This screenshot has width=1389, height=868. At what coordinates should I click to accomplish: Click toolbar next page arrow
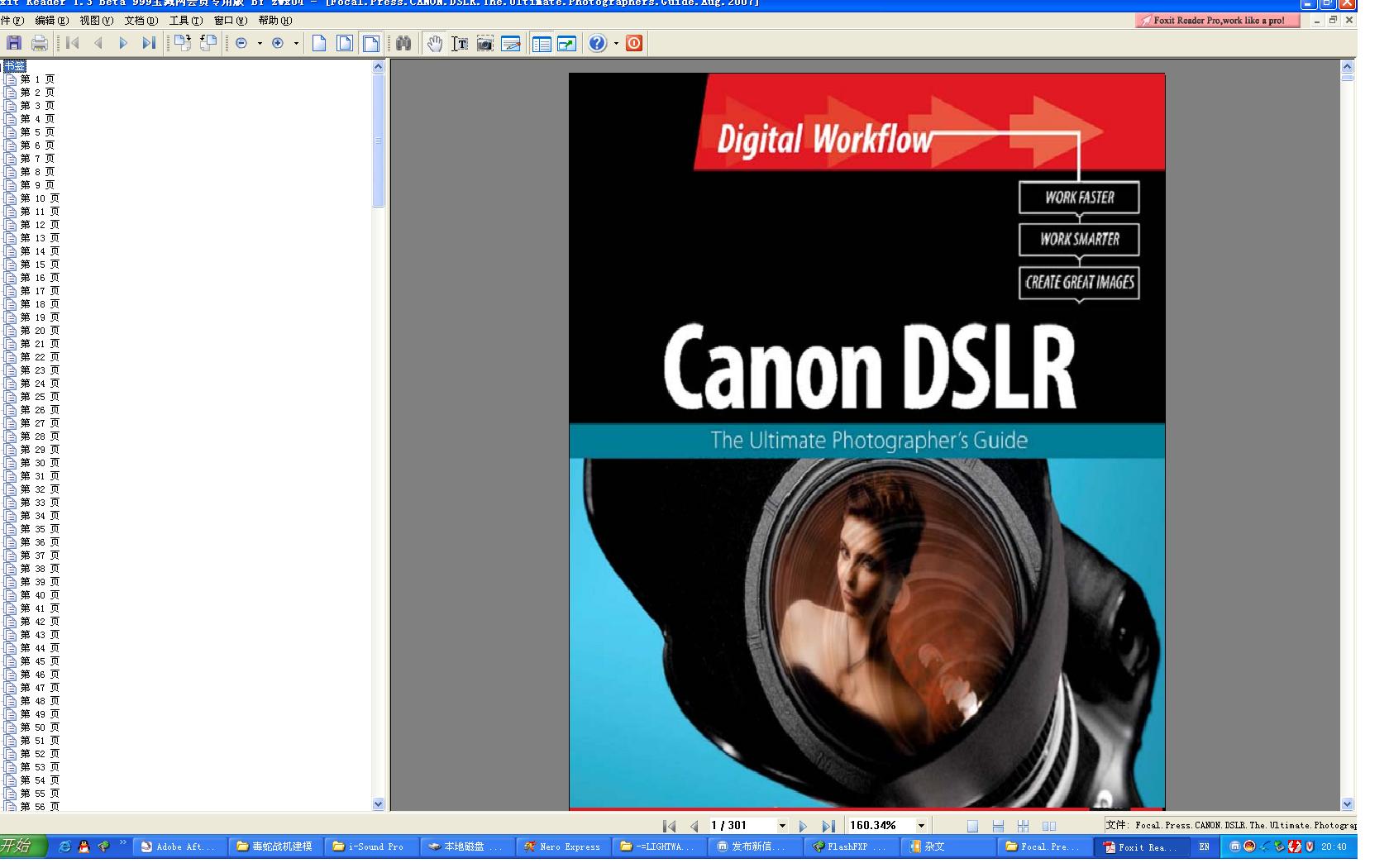click(x=123, y=44)
